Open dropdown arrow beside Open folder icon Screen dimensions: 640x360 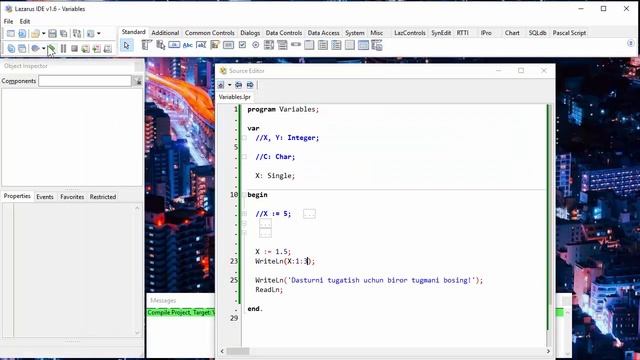(x=43, y=33)
